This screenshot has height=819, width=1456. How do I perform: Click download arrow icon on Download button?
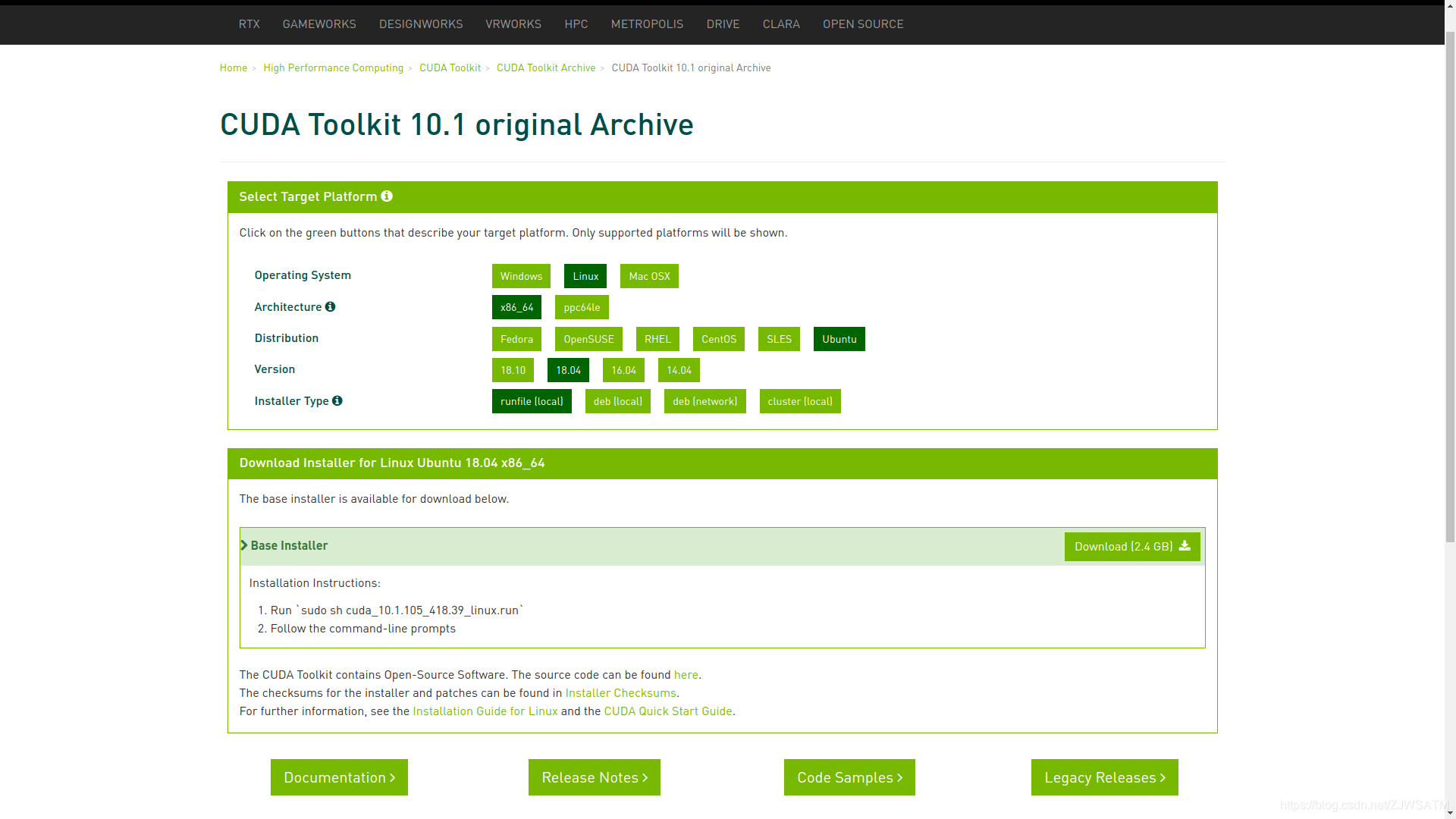pyautogui.click(x=1185, y=546)
